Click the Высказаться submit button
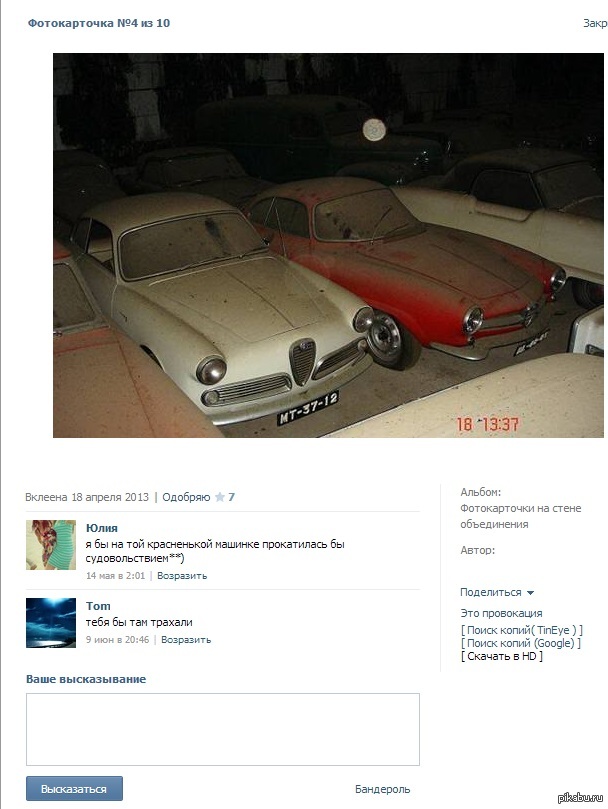 pyautogui.click(x=74, y=788)
